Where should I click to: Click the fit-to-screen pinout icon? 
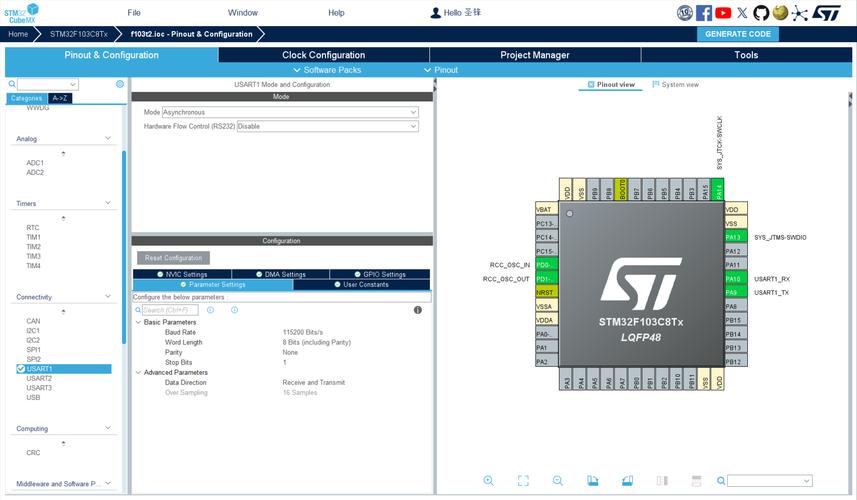click(523, 481)
